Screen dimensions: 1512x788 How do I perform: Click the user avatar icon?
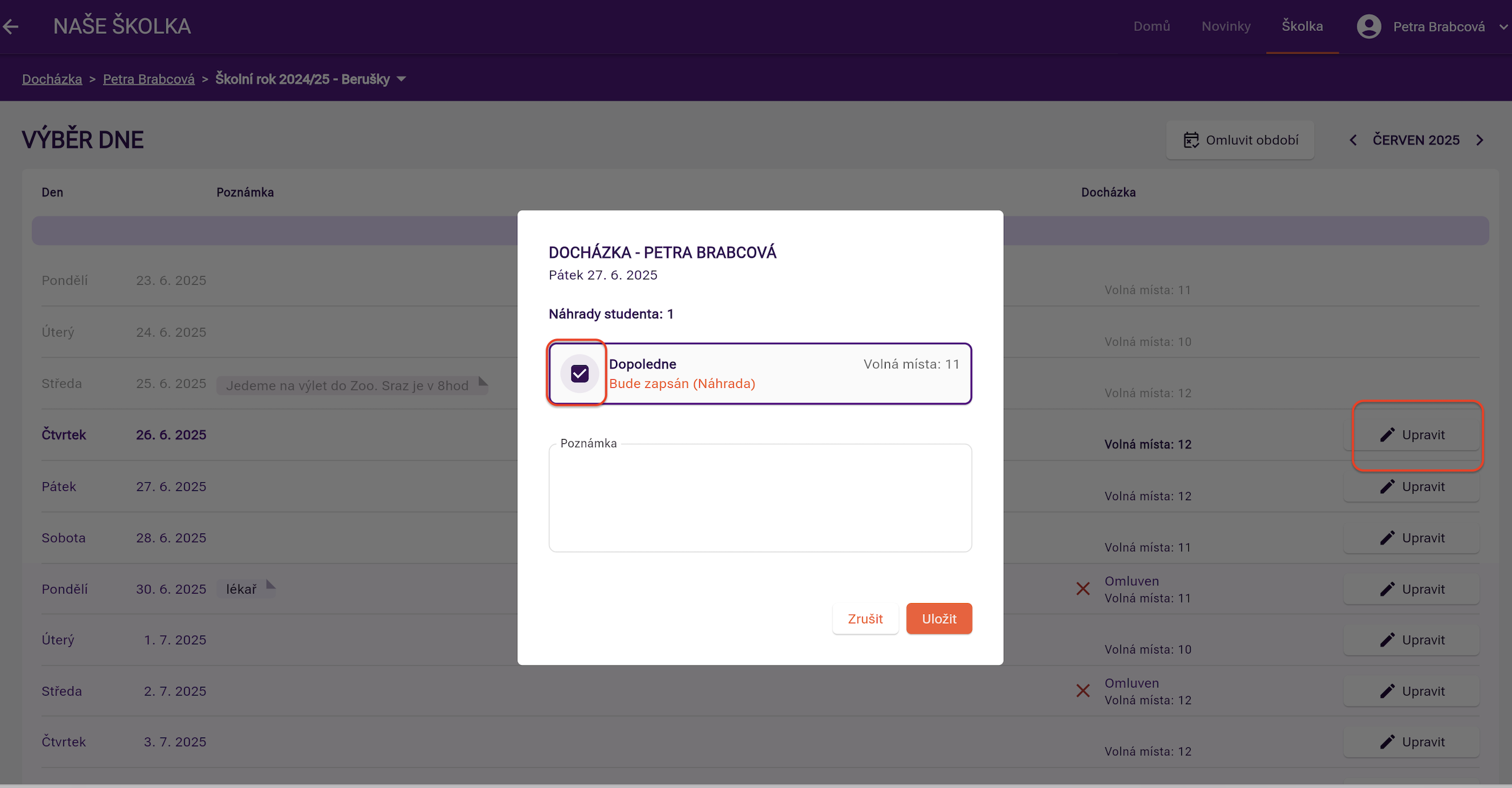tap(1368, 27)
